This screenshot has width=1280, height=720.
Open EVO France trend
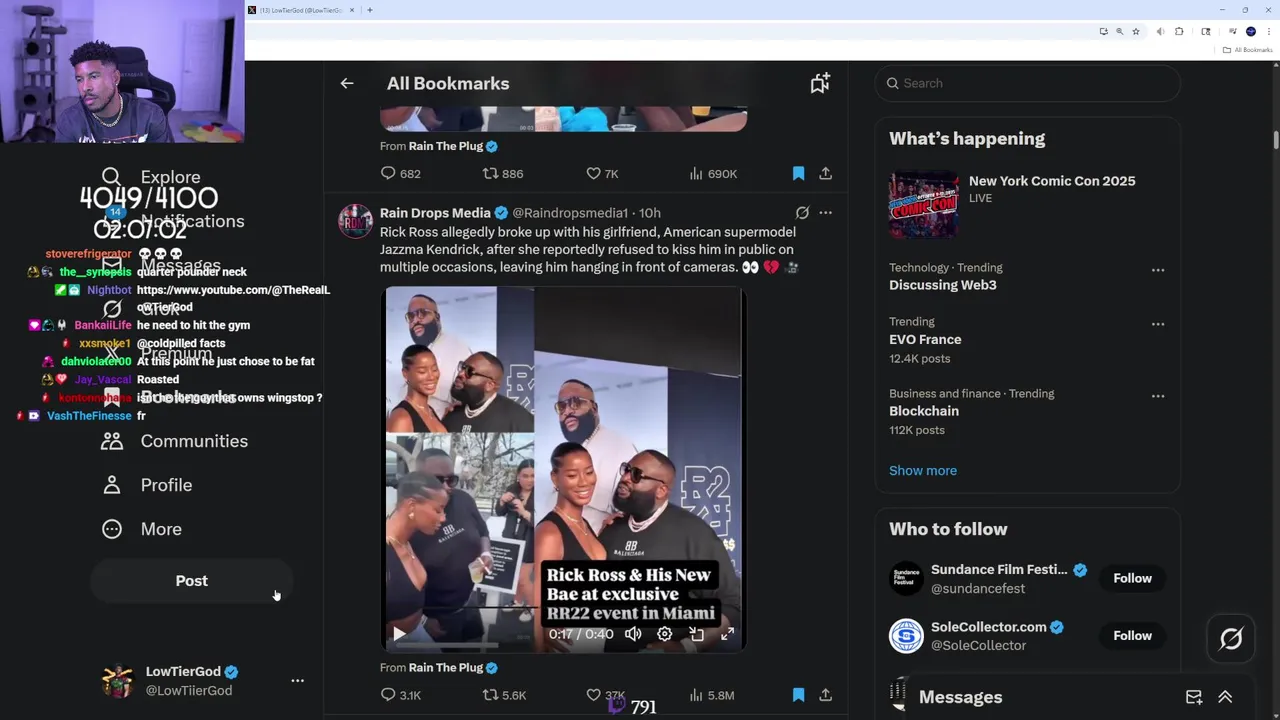[925, 340]
